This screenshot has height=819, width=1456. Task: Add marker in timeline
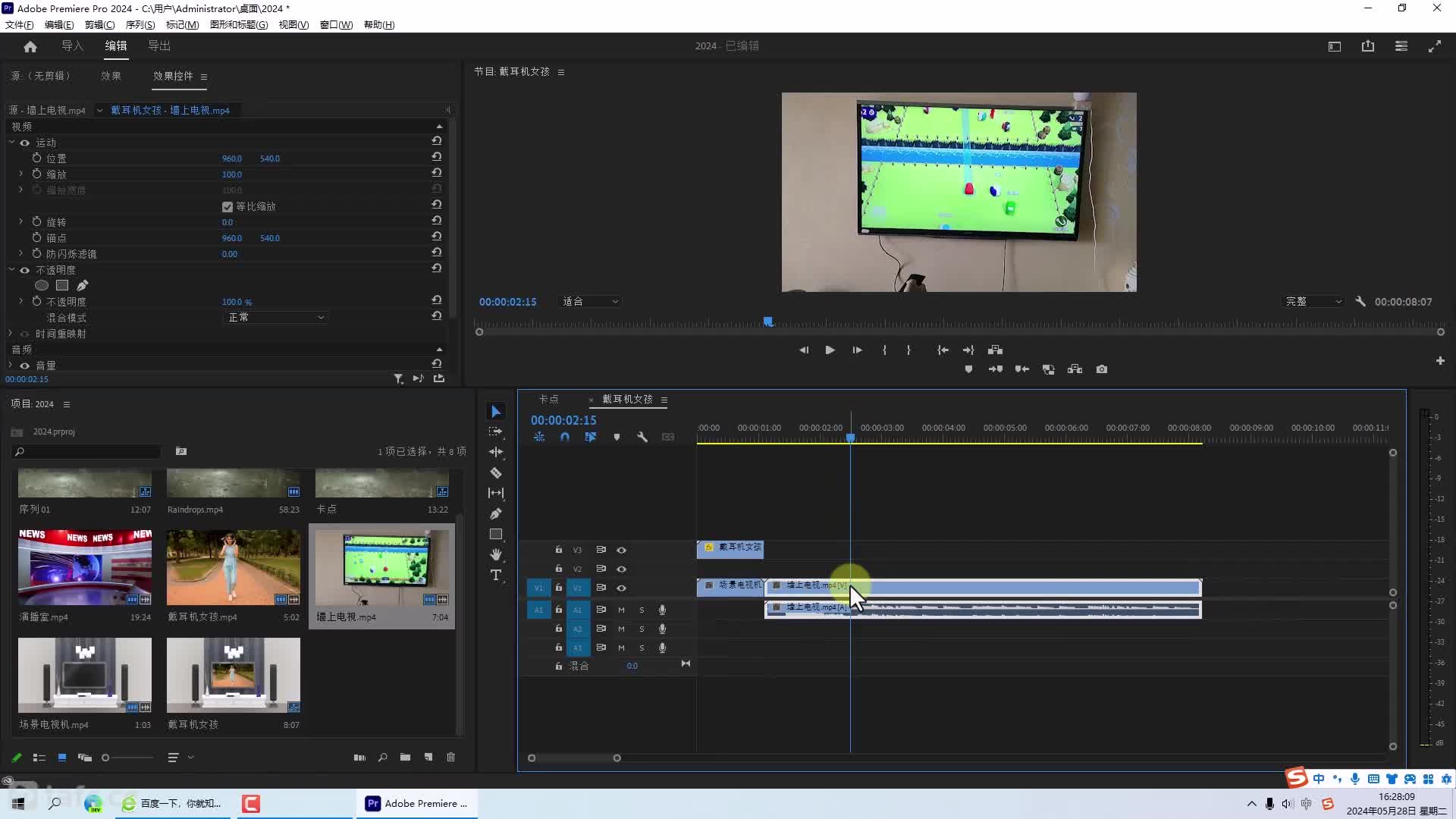617,437
